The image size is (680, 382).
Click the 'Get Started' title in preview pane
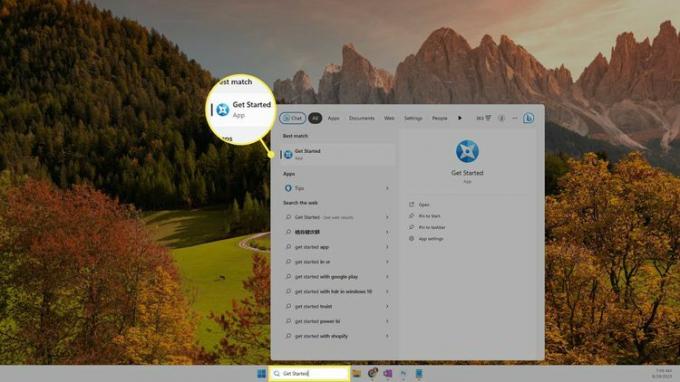tap(467, 173)
